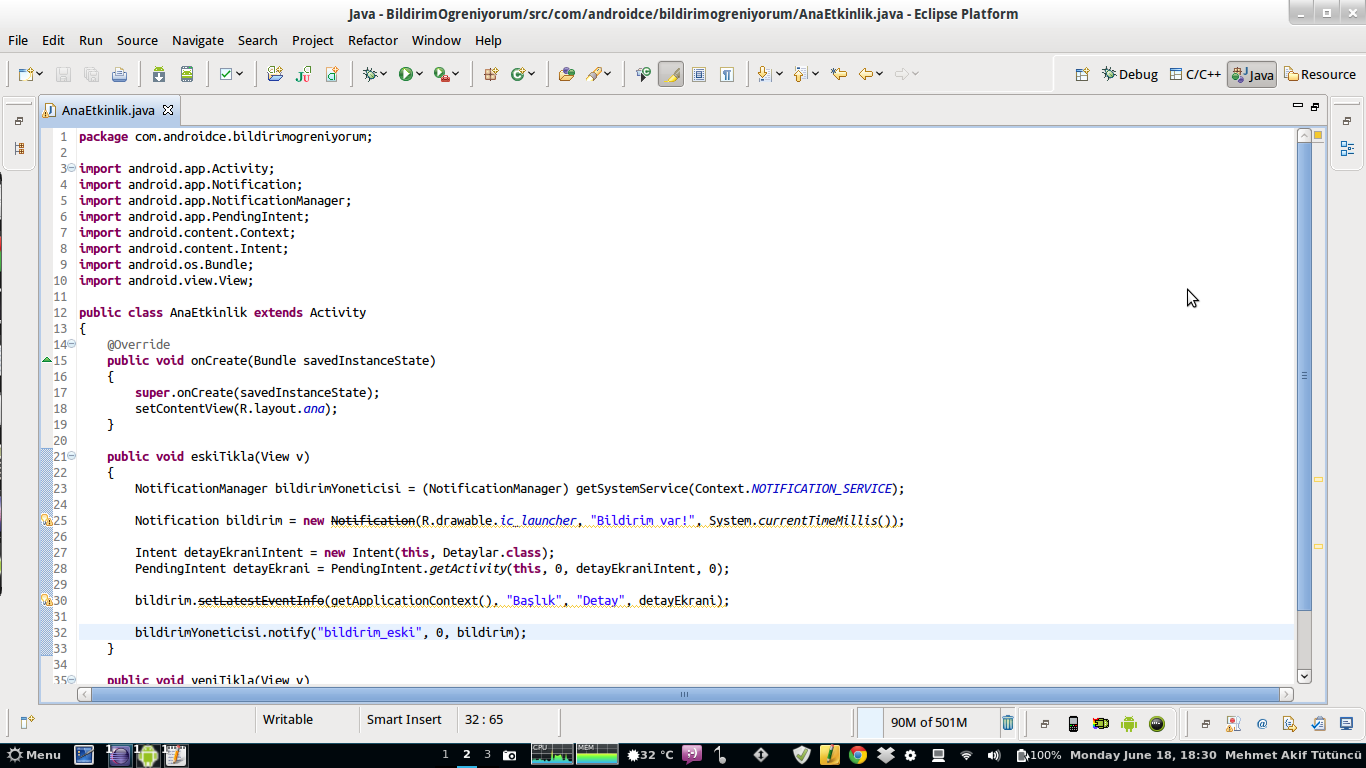This screenshot has height=768, width=1366.
Task: Click the Previous Annotation icon
Action: (799, 74)
